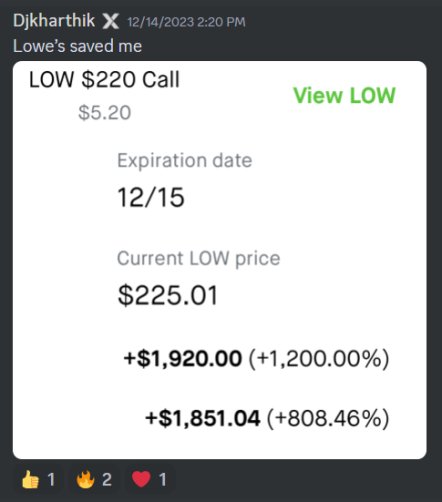Toggle the thumbs up reaction
This screenshot has height=502, width=442.
coord(38,480)
